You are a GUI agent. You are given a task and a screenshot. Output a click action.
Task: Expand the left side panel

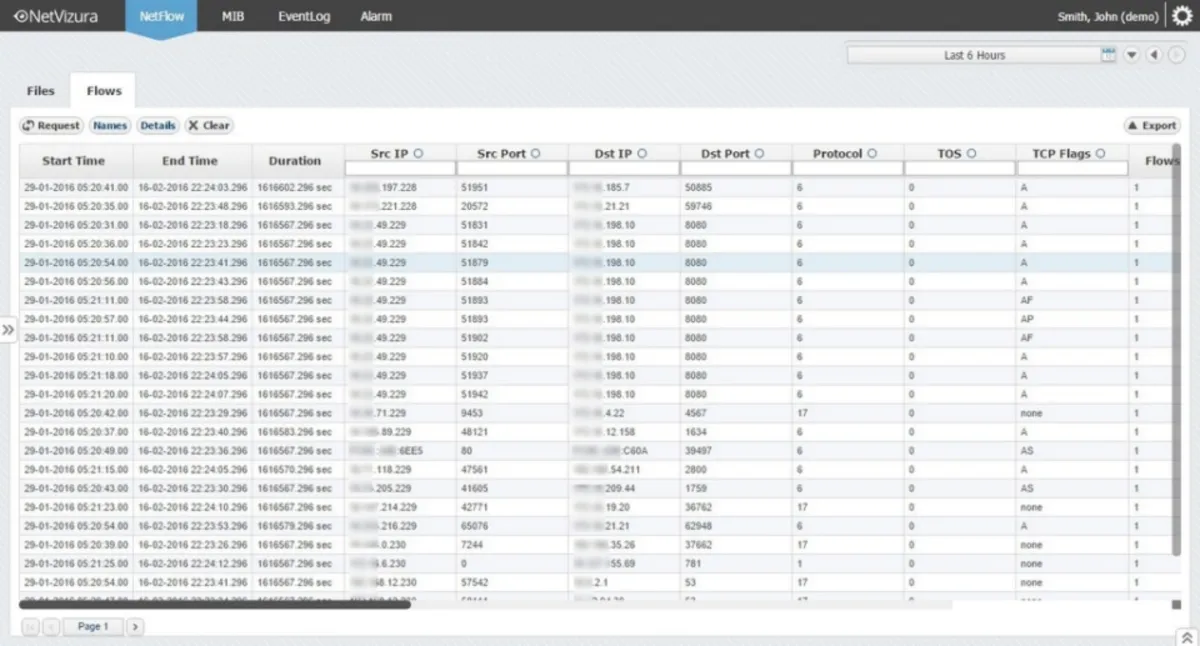click(x=8, y=329)
